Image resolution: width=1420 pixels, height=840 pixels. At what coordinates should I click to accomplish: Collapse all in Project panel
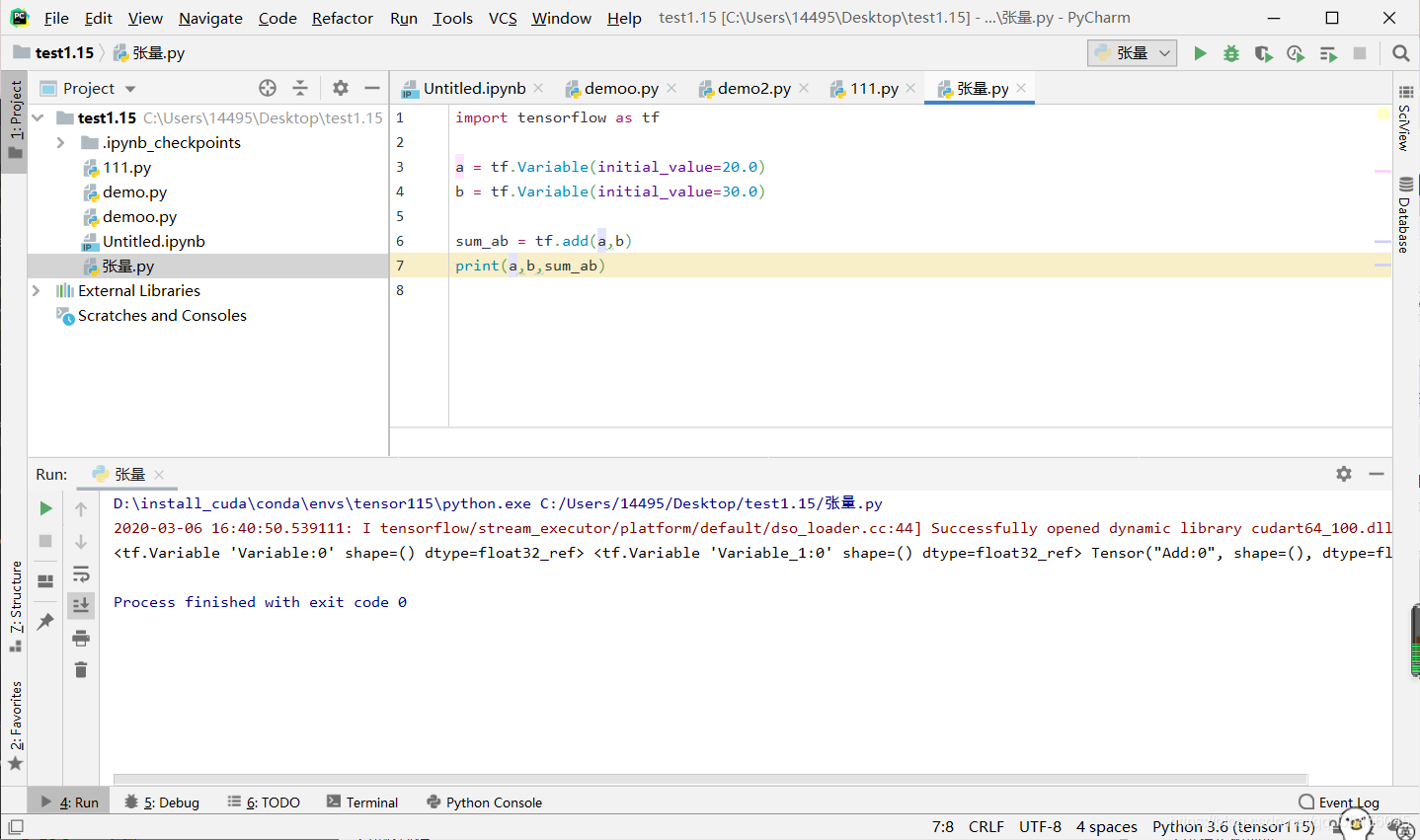300,88
